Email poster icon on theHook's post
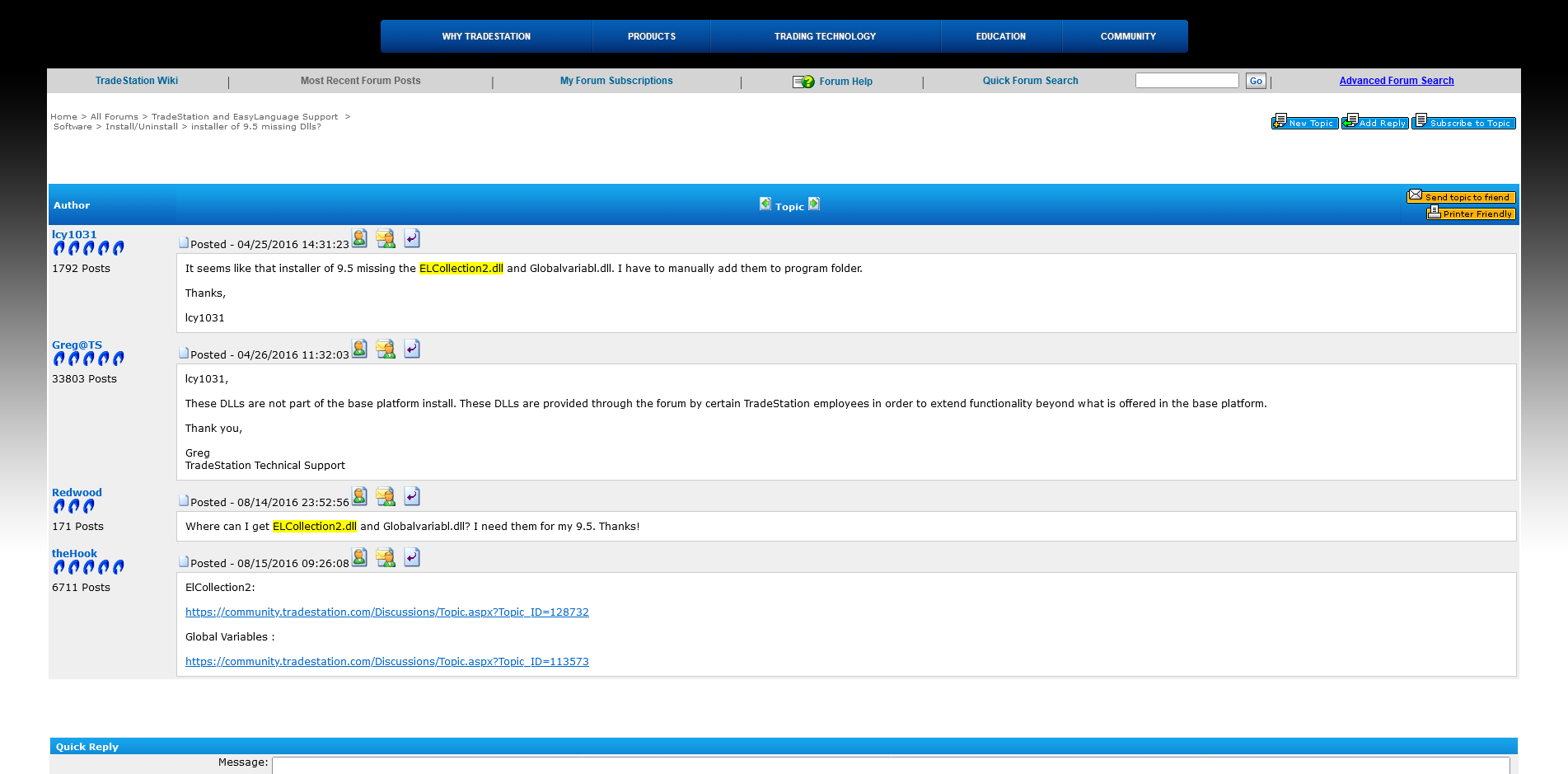 click(385, 557)
